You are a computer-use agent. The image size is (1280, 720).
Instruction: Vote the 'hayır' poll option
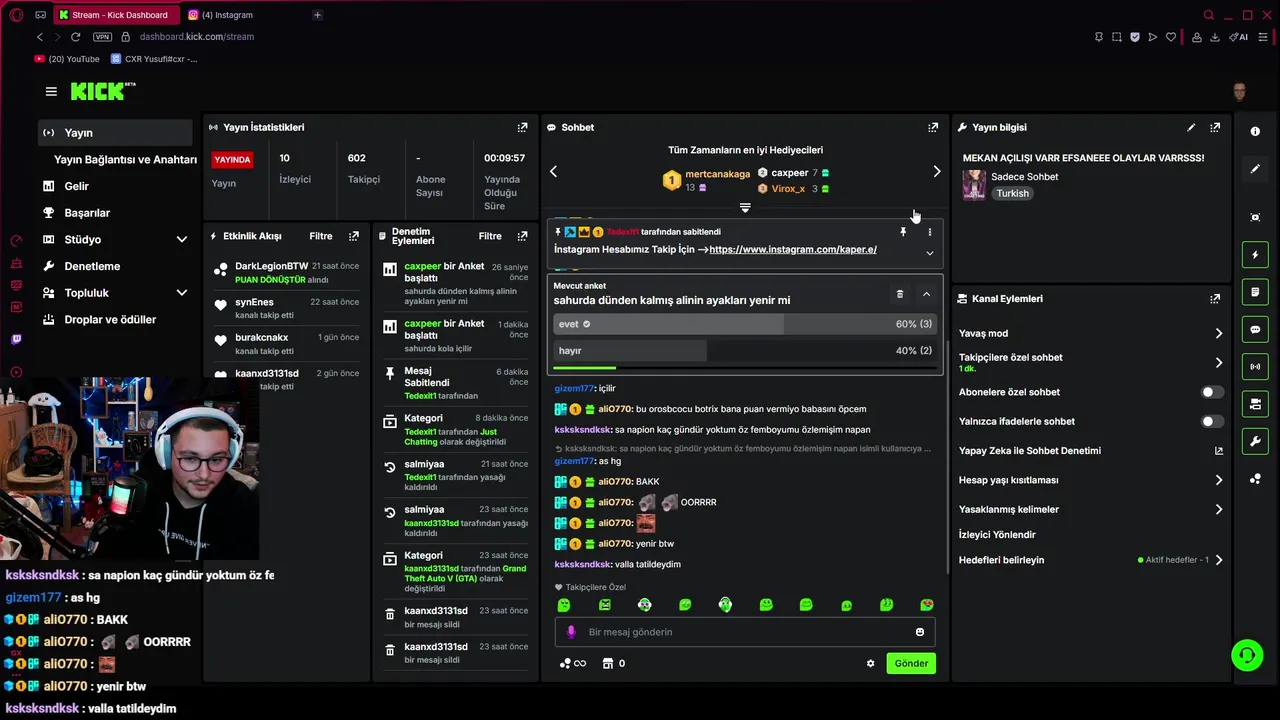(x=745, y=351)
